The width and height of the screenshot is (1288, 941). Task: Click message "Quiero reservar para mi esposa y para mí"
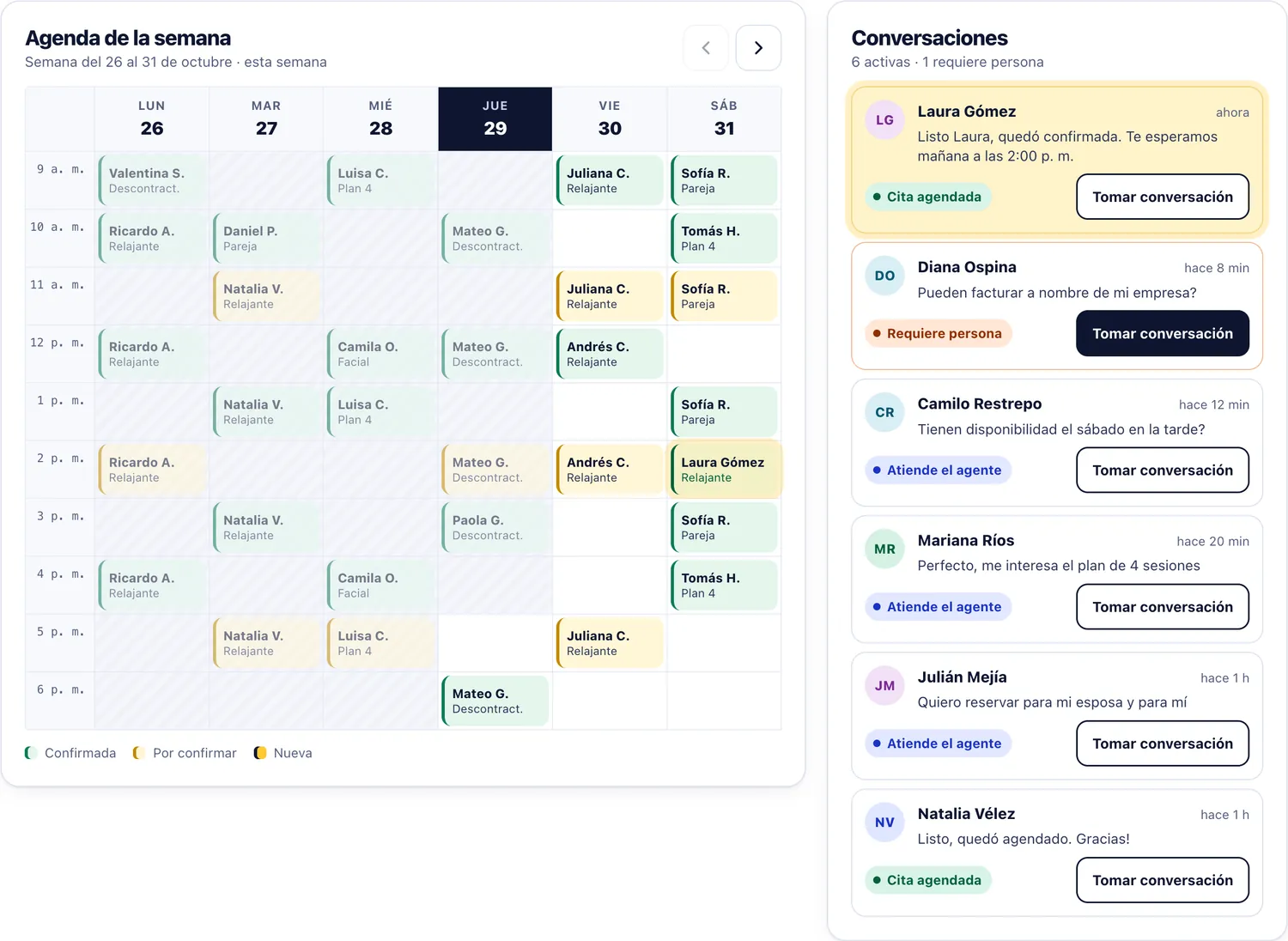(x=1052, y=702)
